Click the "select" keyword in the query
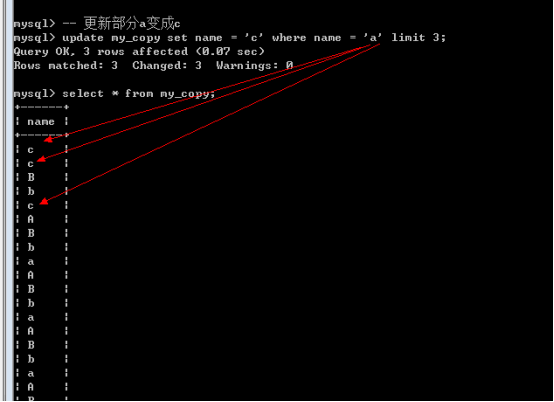 click(83, 94)
